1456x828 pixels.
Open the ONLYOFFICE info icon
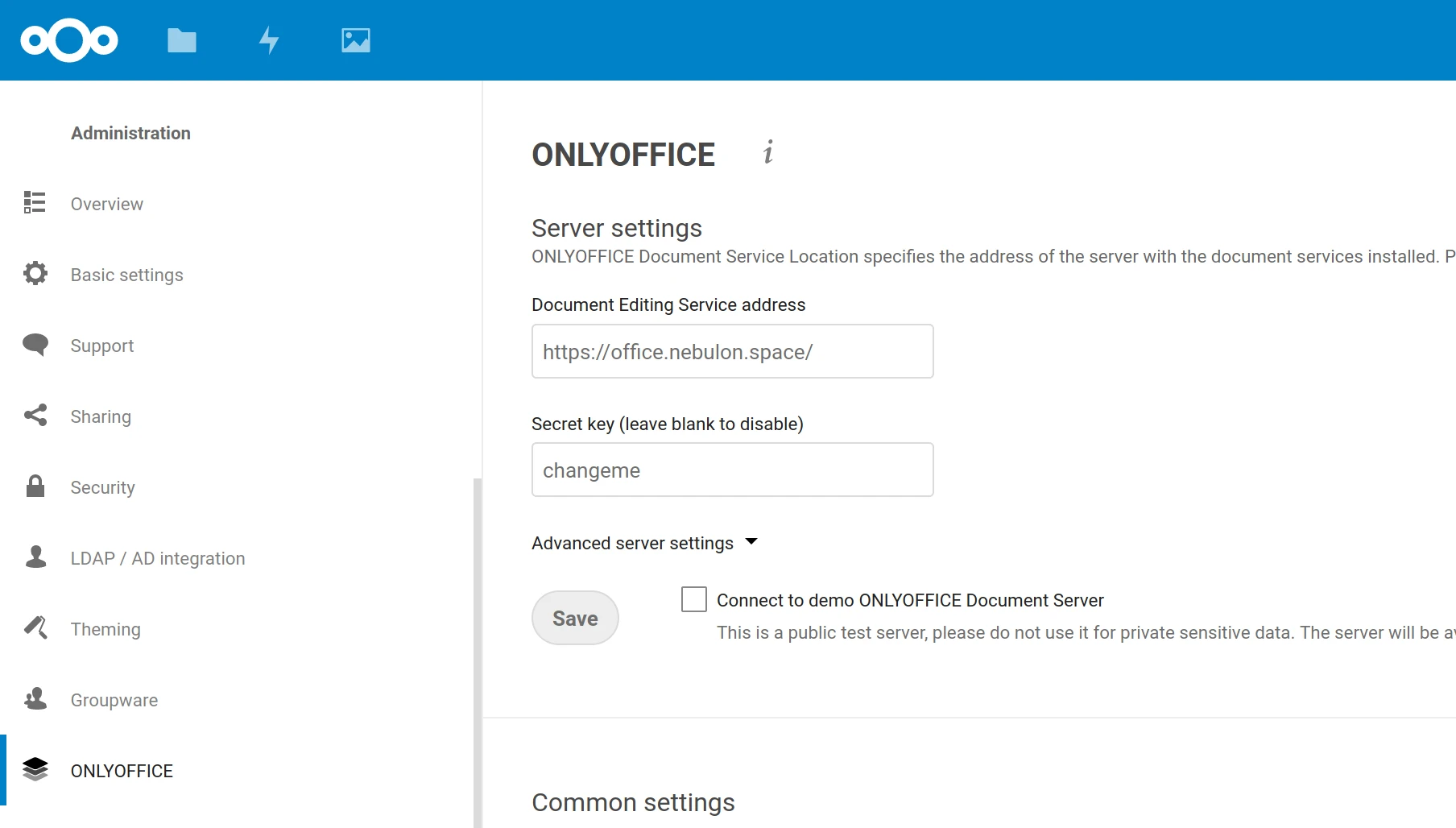click(767, 153)
